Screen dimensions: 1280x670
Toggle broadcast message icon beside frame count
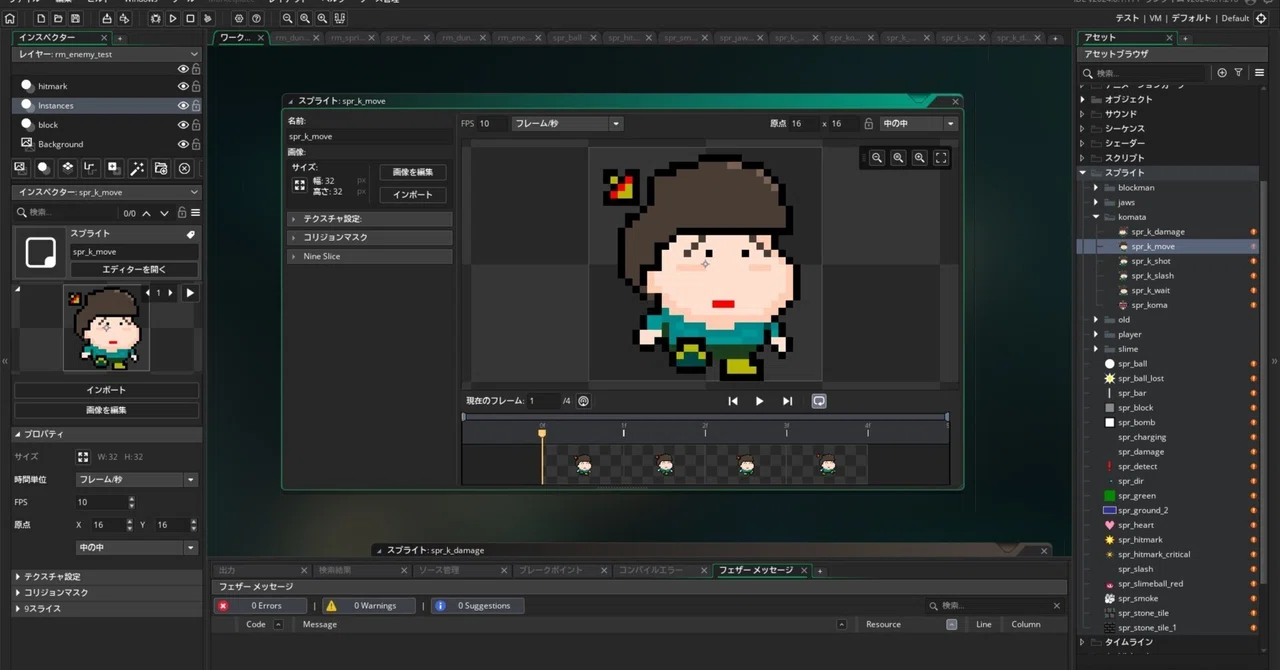coord(584,401)
